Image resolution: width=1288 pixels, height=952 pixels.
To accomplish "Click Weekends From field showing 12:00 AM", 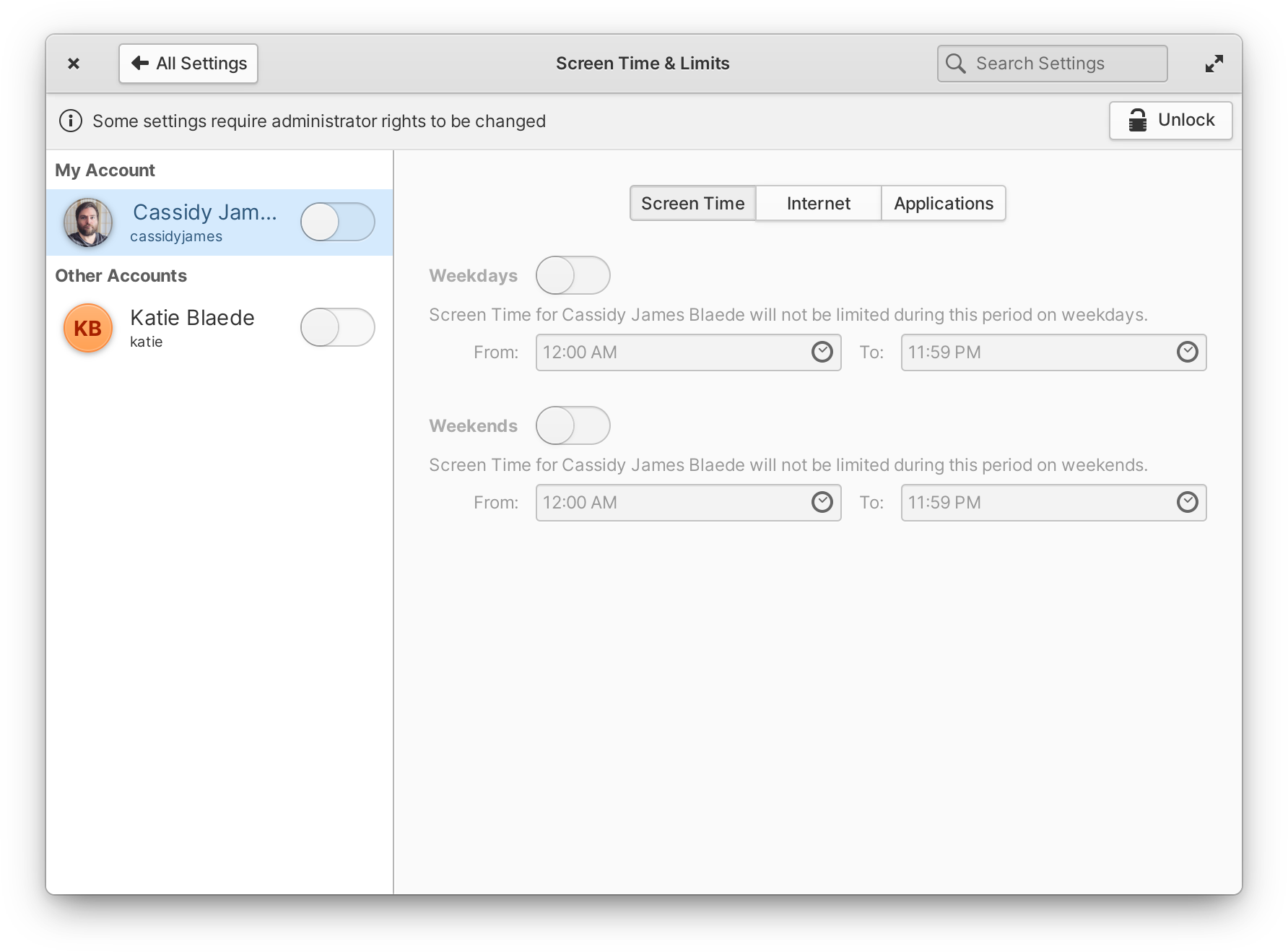I will pyautogui.click(x=689, y=503).
